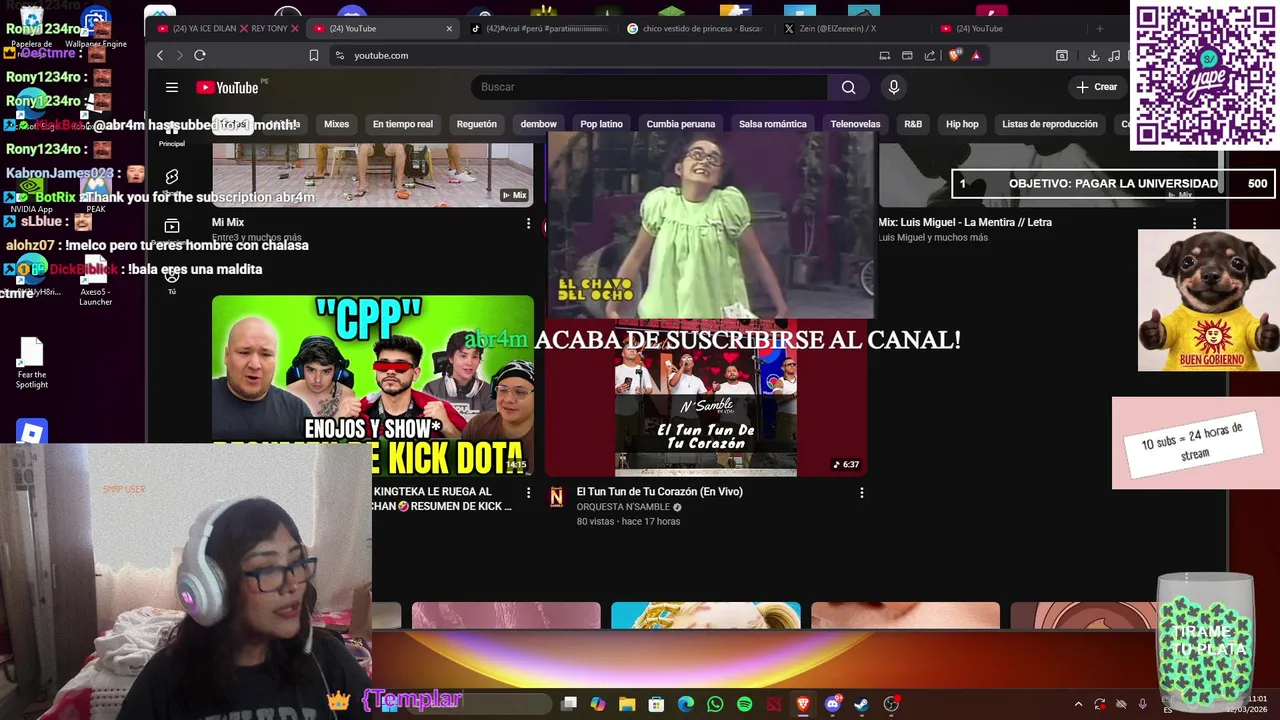Screen dimensions: 1280x720
Task: Open Task View on the taskbar
Action: point(569,704)
